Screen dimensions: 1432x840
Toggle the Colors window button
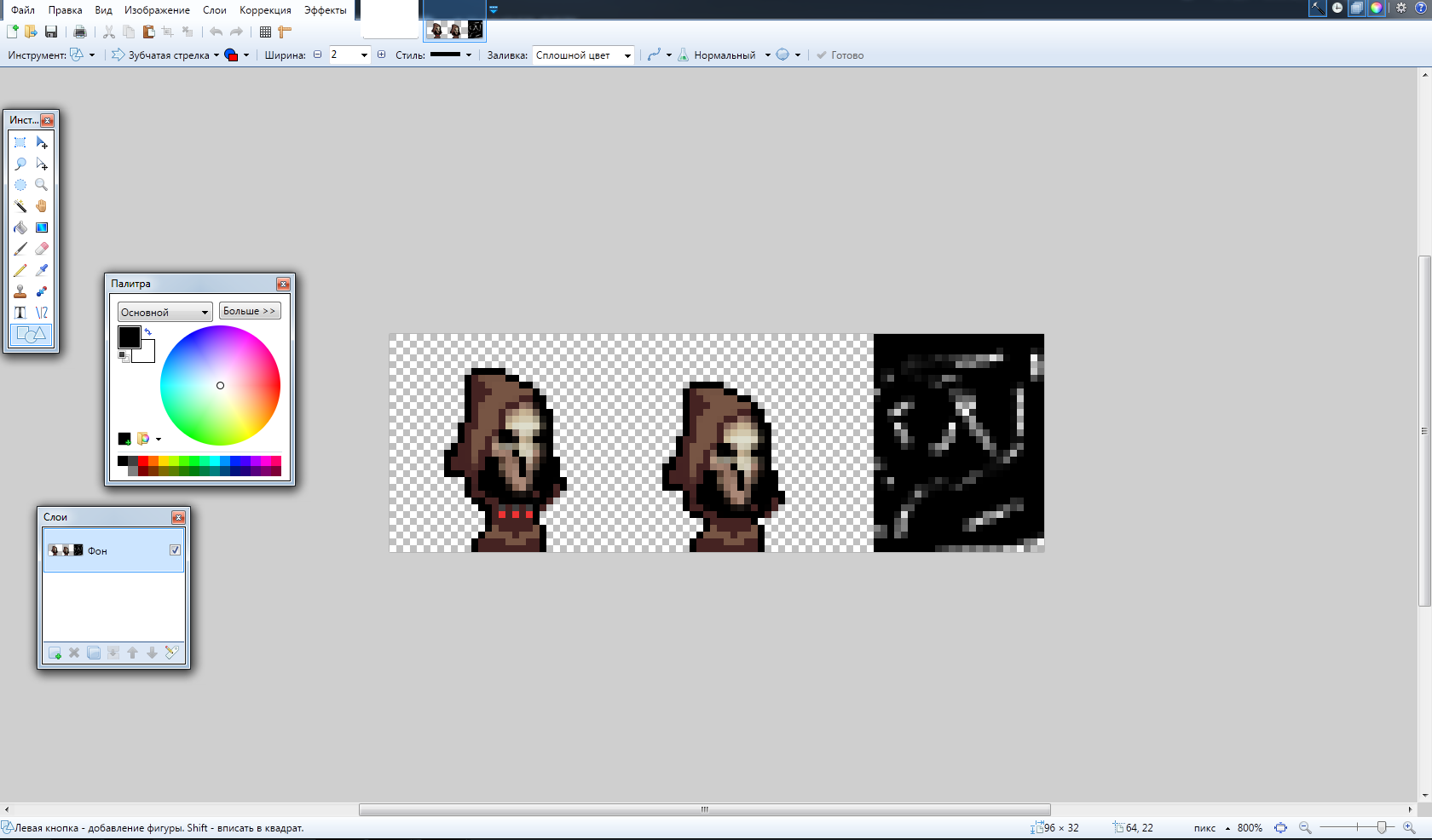(1377, 8)
